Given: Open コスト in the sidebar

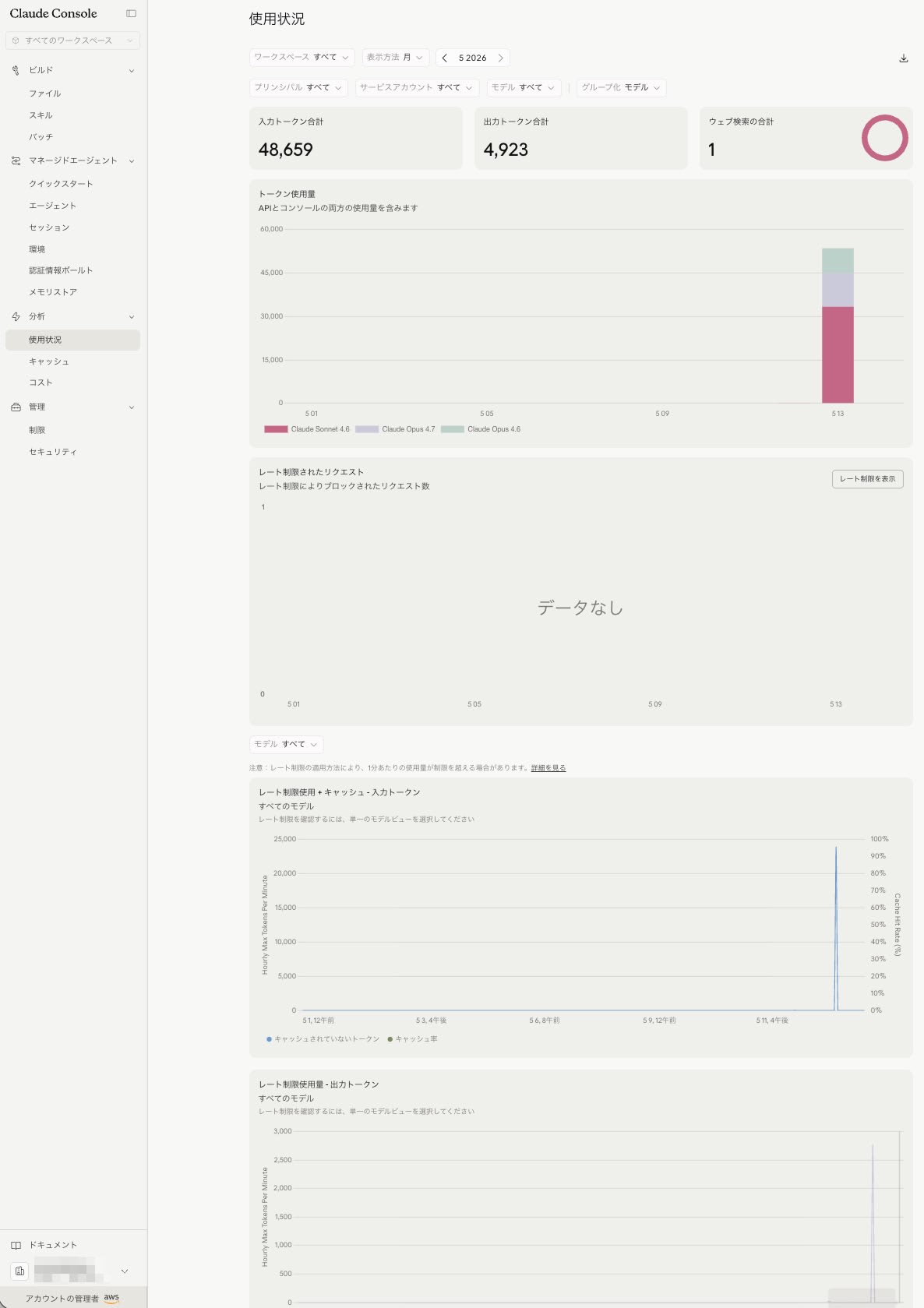Looking at the screenshot, I should pos(73,383).
